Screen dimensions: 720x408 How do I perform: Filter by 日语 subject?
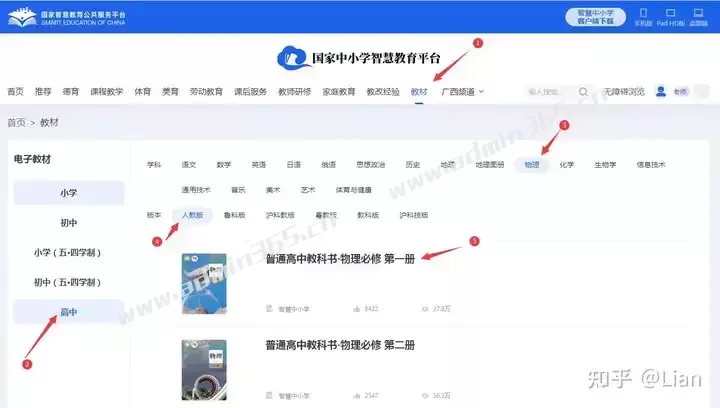point(293,164)
